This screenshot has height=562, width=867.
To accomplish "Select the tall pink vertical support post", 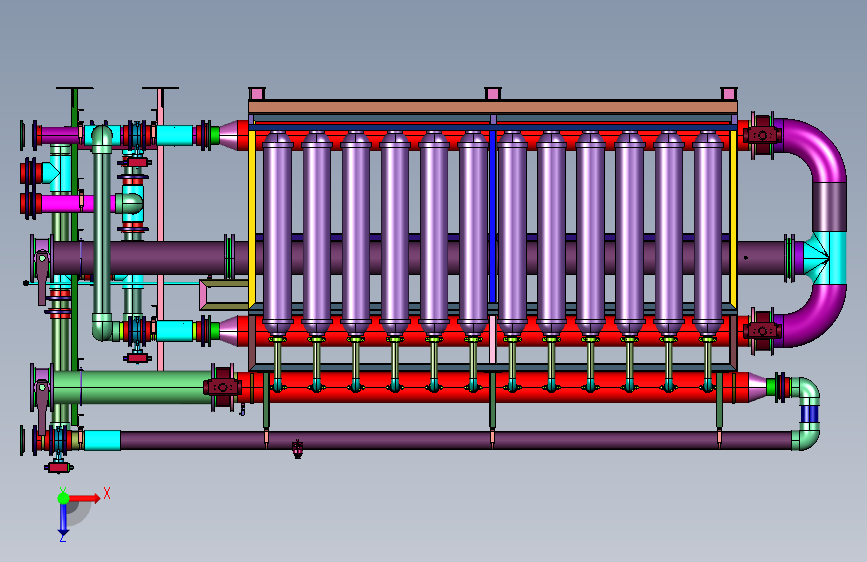I will [x=160, y=228].
